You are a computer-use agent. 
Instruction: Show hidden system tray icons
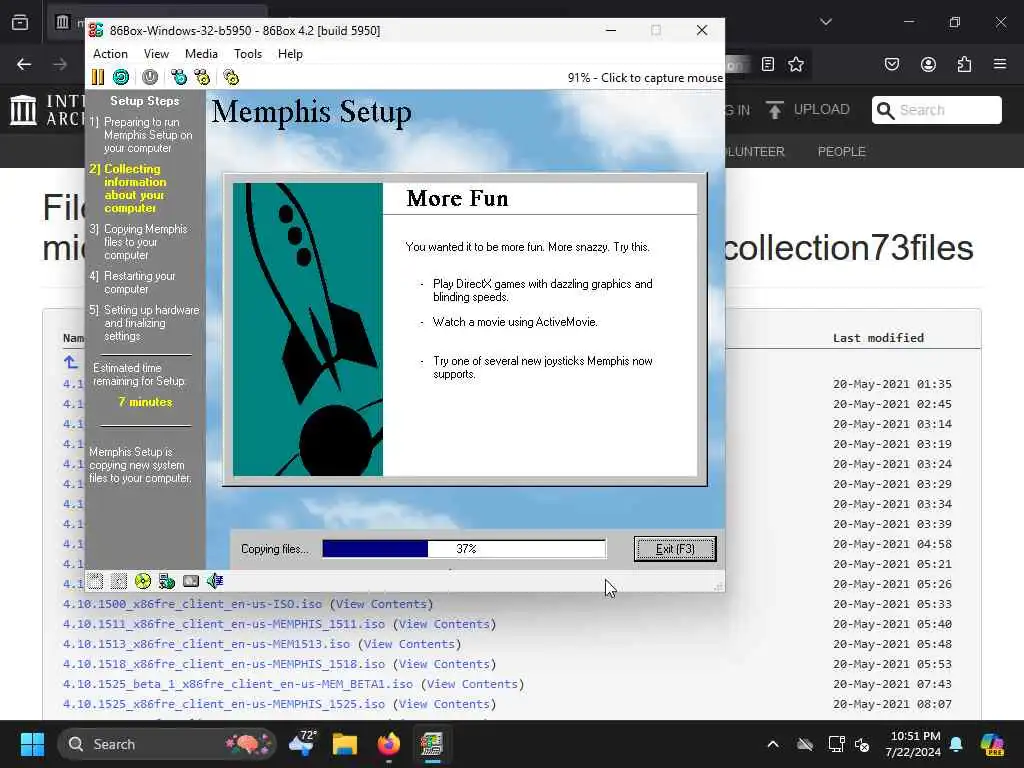773,744
